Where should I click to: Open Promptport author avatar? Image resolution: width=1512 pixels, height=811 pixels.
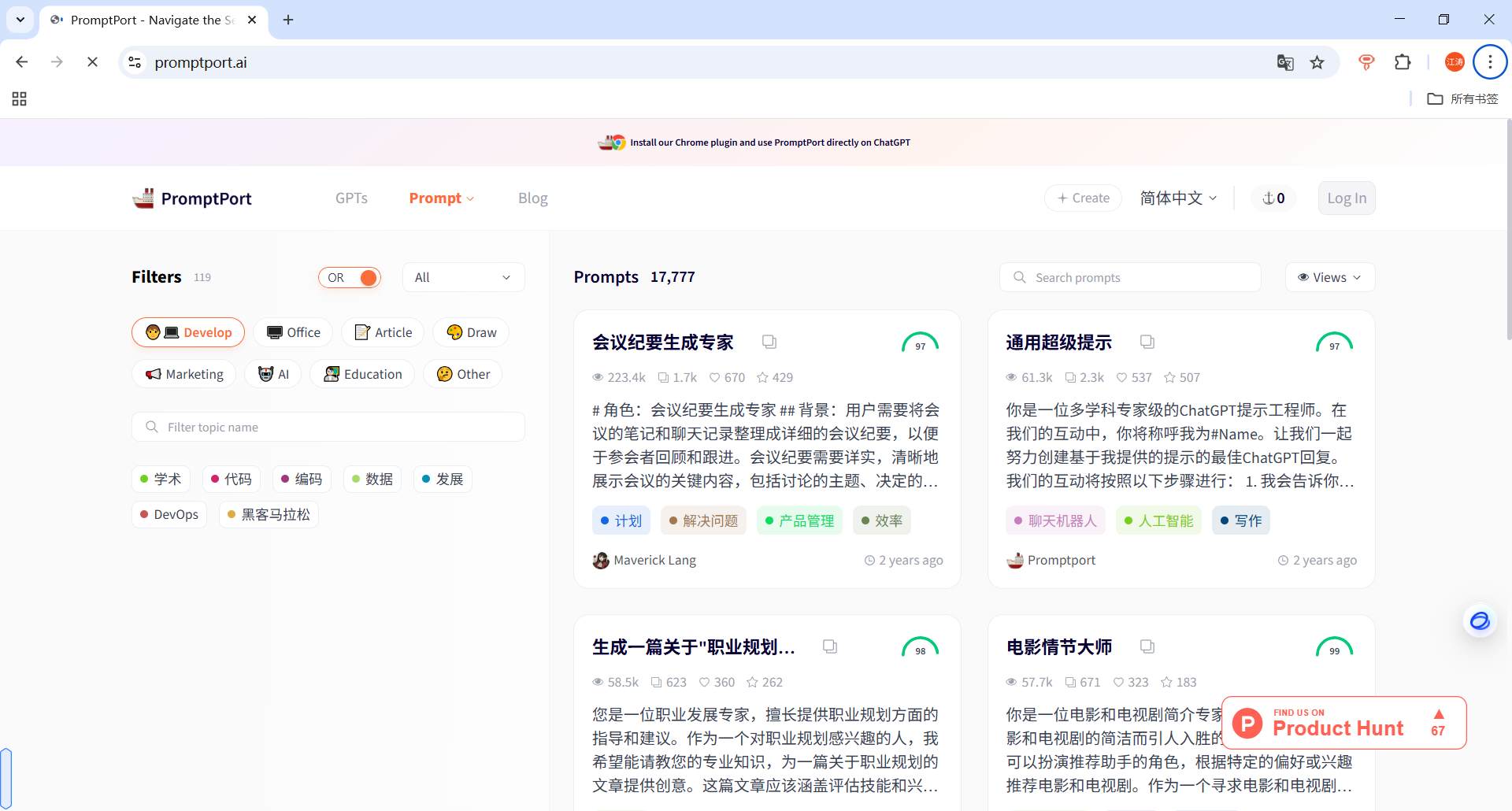[1015, 561]
